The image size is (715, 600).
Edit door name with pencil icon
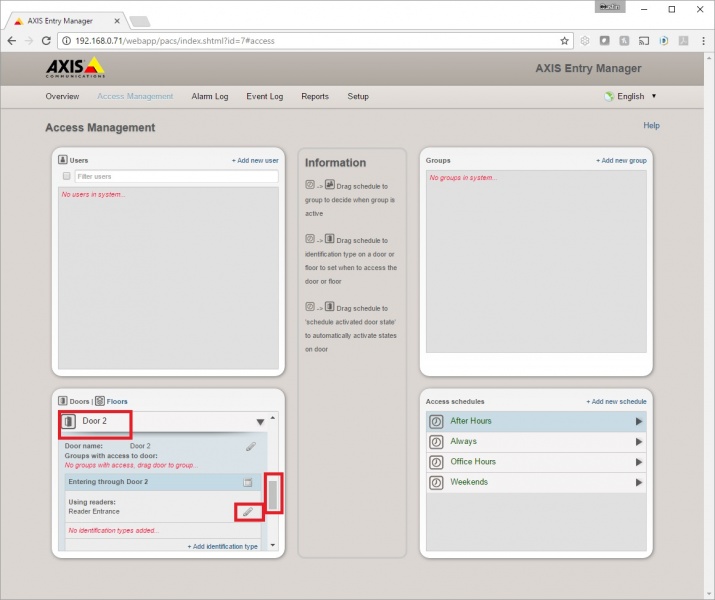(x=251, y=446)
